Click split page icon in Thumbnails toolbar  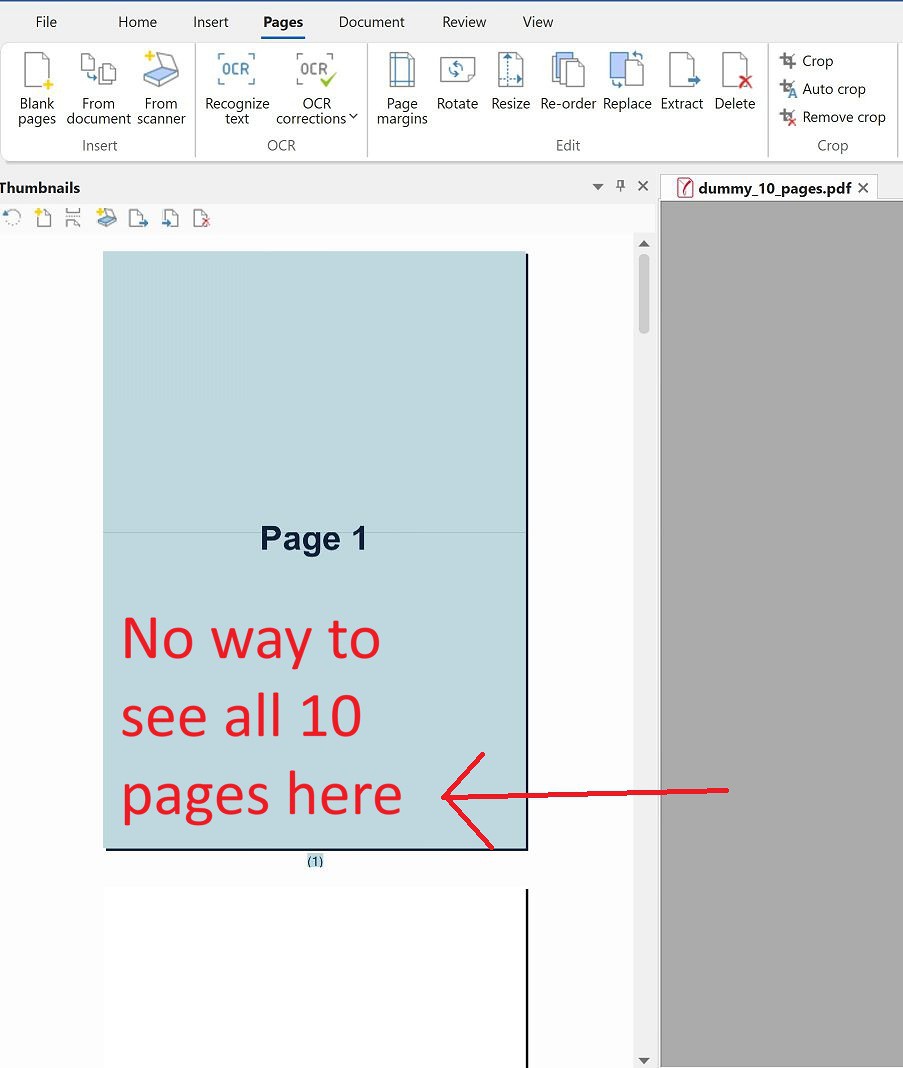73,218
